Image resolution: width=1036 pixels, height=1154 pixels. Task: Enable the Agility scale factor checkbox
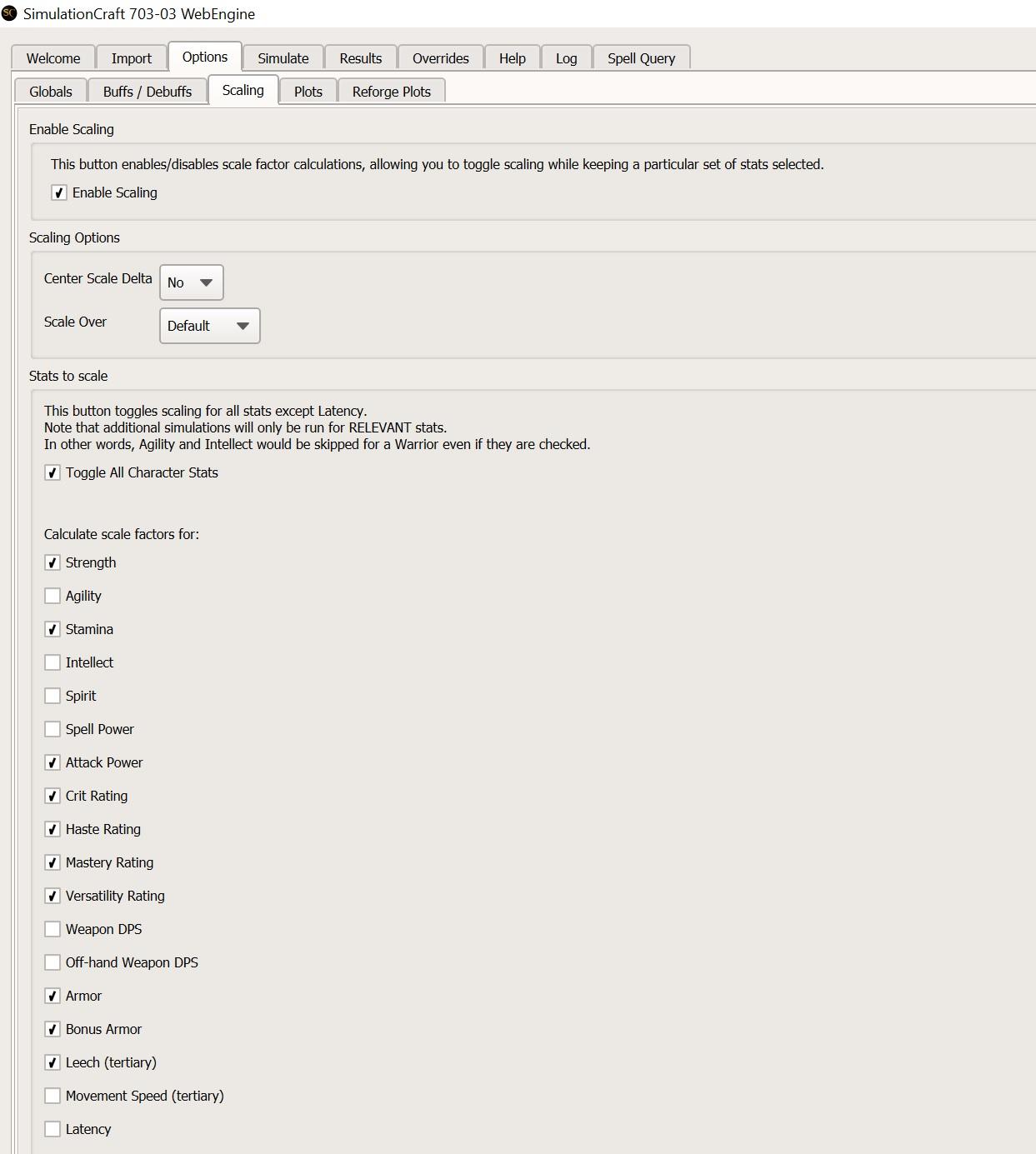pyautogui.click(x=53, y=597)
